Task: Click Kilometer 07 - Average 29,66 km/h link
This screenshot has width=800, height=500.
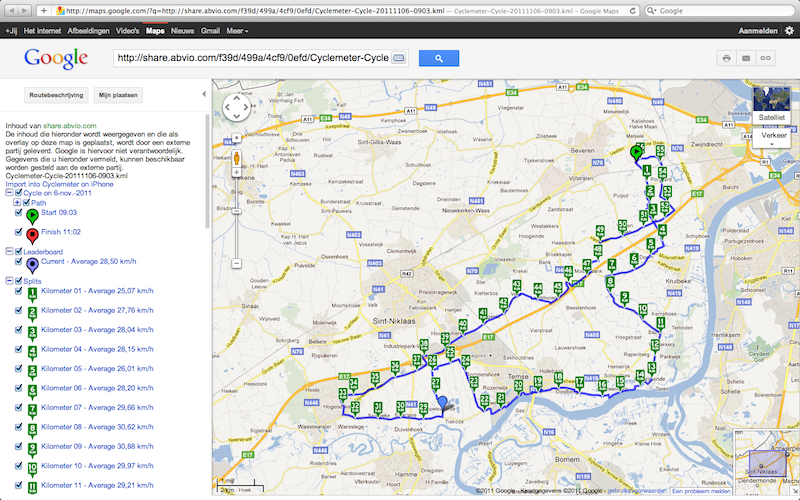Action: [x=97, y=408]
